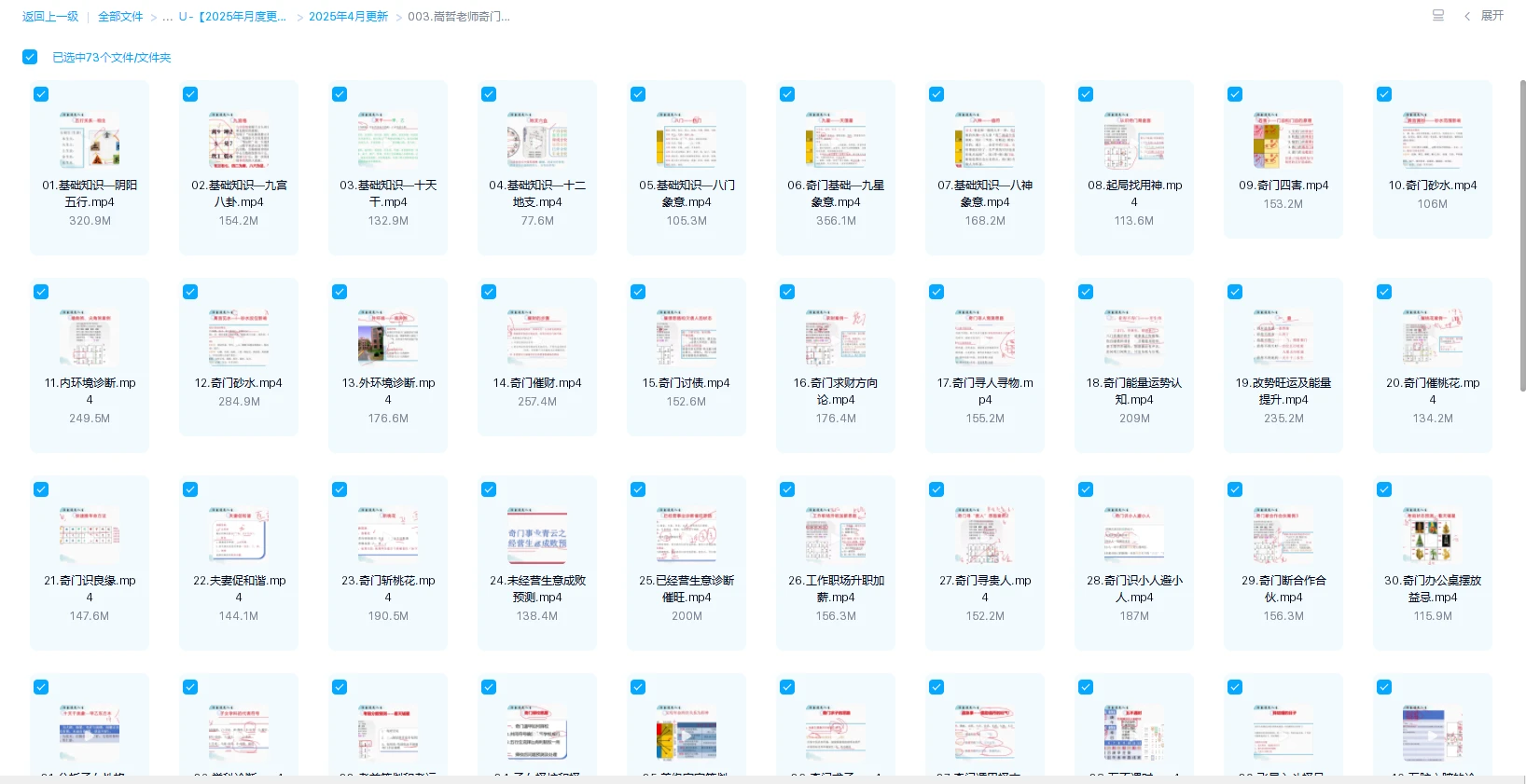Open thumbnail of 03.基础知识—十天干.mp4
The width and height of the screenshot is (1526, 784).
coord(388,140)
